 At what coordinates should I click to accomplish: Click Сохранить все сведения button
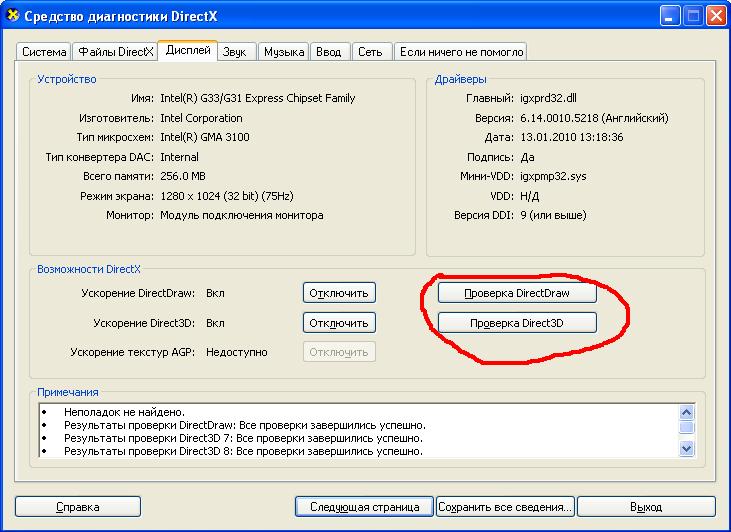click(505, 507)
